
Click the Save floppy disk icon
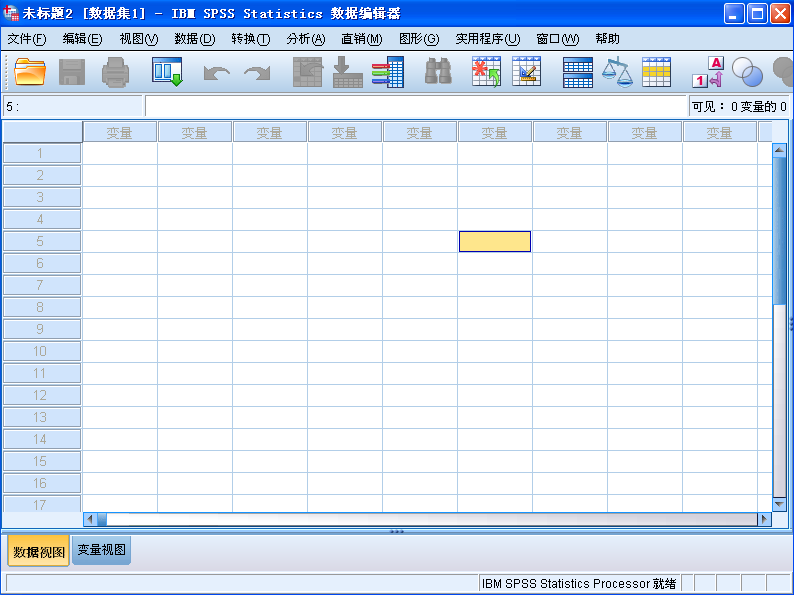point(72,72)
